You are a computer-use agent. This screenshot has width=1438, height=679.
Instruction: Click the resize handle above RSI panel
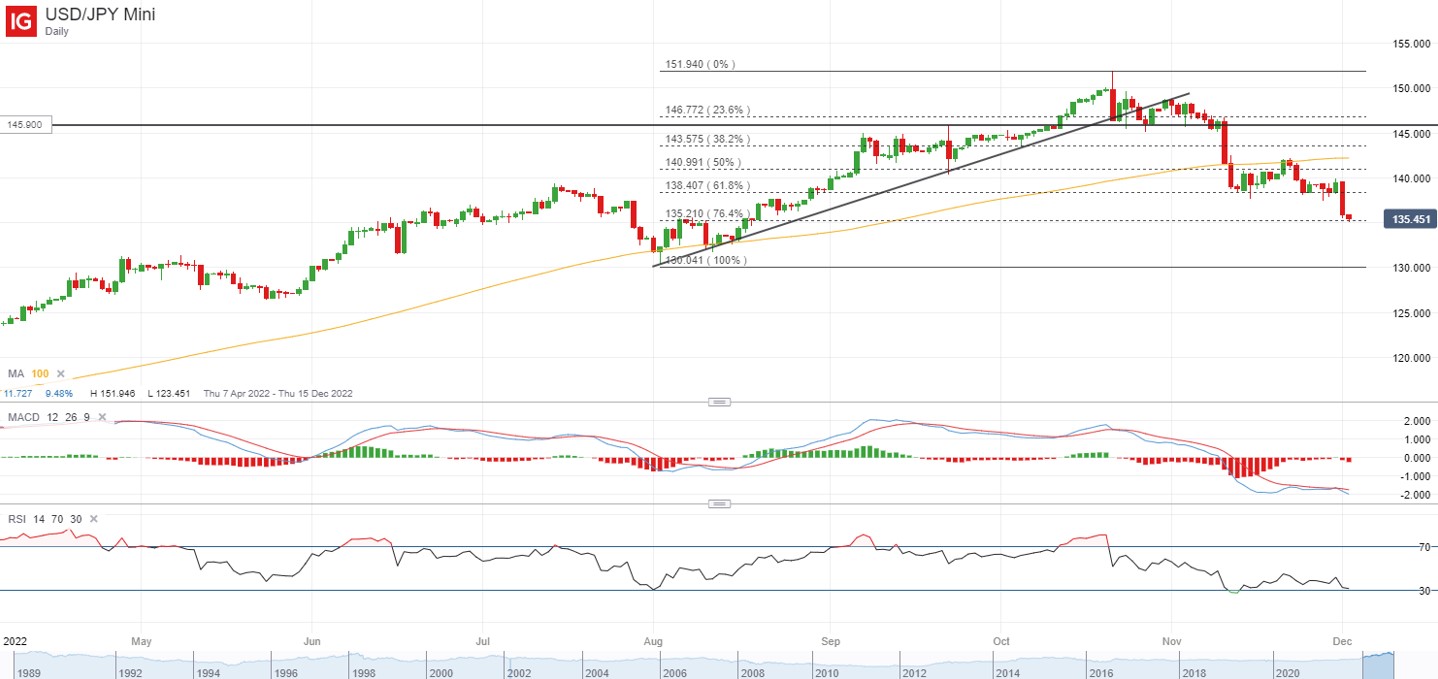point(719,504)
